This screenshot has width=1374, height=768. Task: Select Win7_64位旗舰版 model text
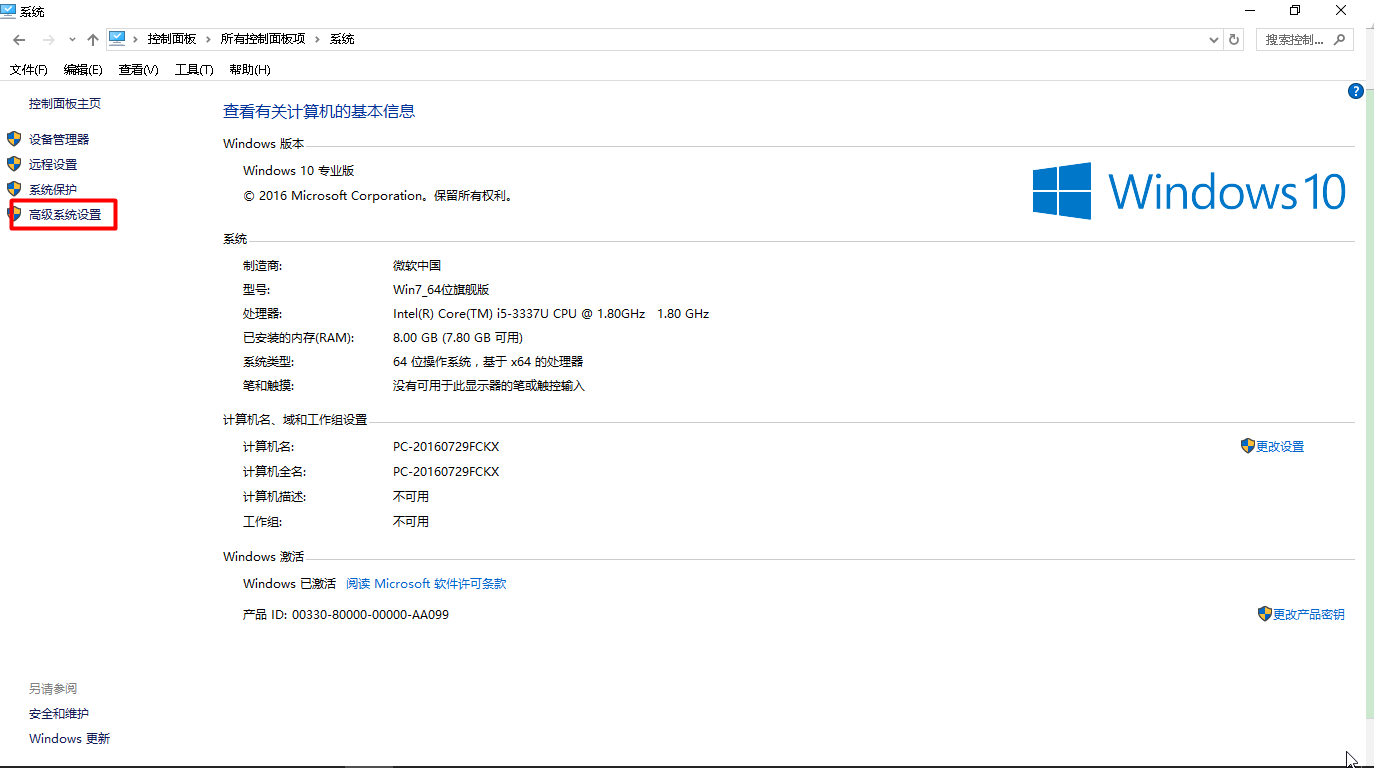(441, 290)
